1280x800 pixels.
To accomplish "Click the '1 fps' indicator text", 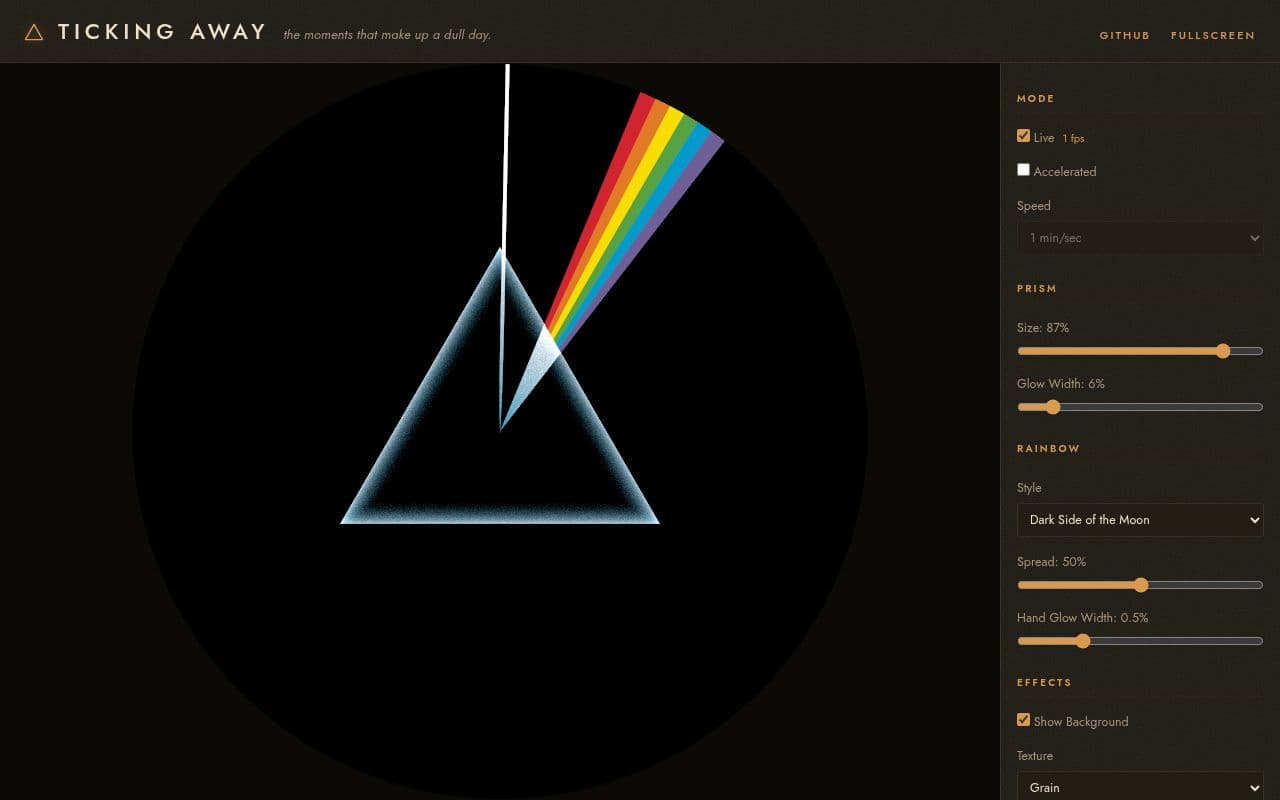I will pos(1073,138).
